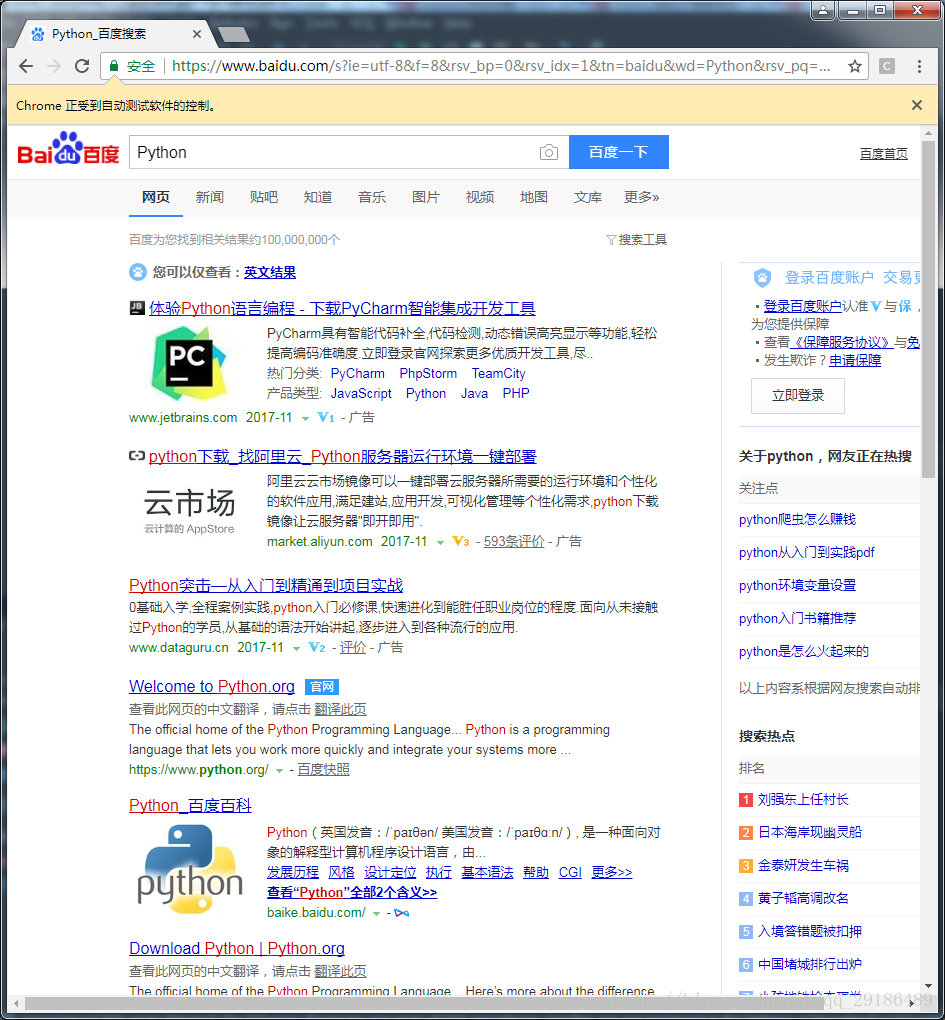Screen dimensions: 945x1020
Task: Click the V1 credibility badge on jetbrains result
Action: [x=325, y=418]
